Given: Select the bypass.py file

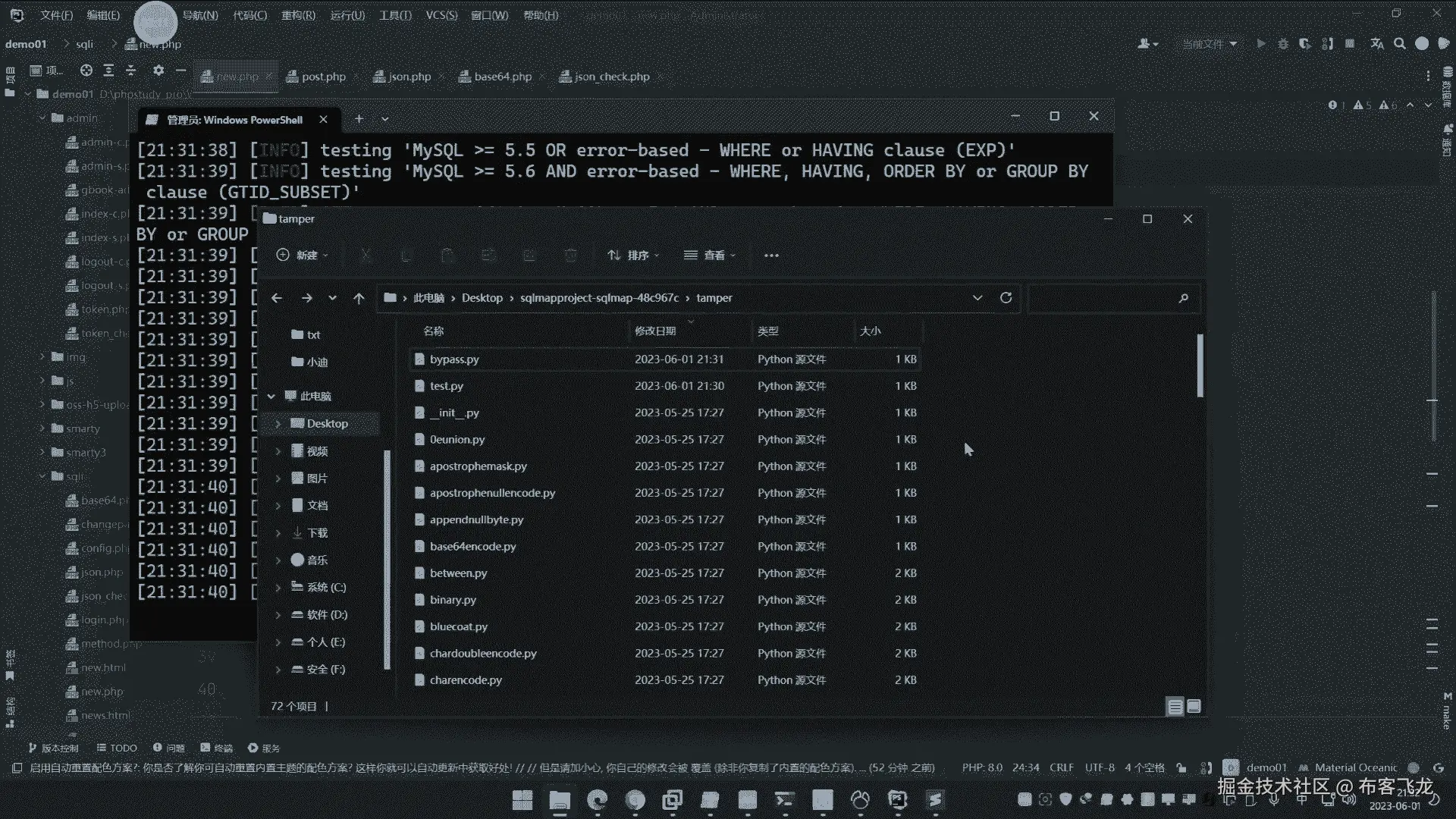Looking at the screenshot, I should [x=454, y=359].
